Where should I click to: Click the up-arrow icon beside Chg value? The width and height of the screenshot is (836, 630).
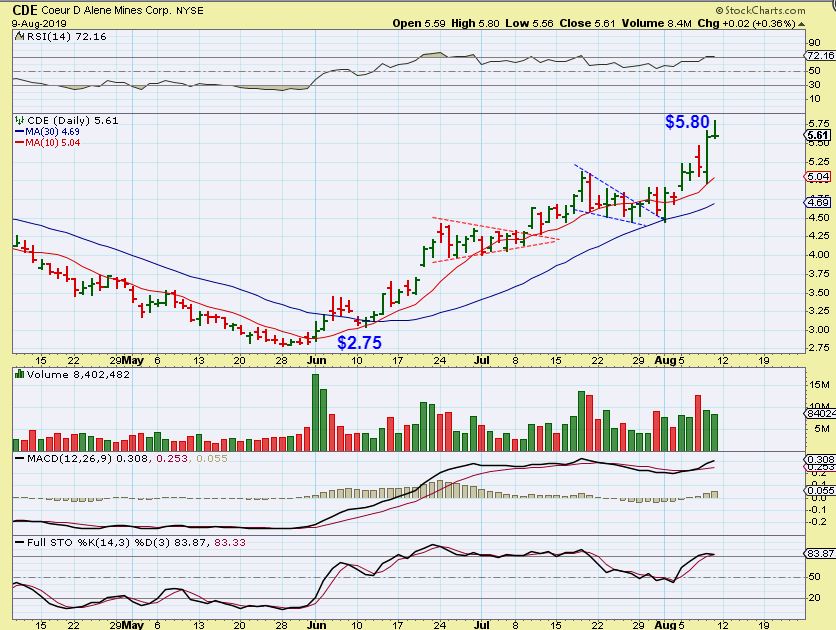tap(802, 24)
